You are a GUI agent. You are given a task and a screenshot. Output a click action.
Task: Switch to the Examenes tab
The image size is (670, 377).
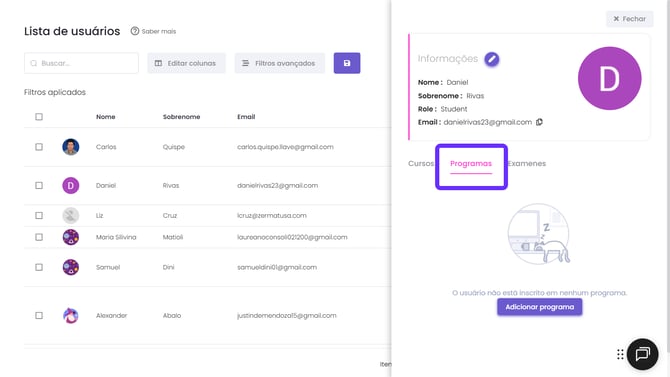click(527, 164)
